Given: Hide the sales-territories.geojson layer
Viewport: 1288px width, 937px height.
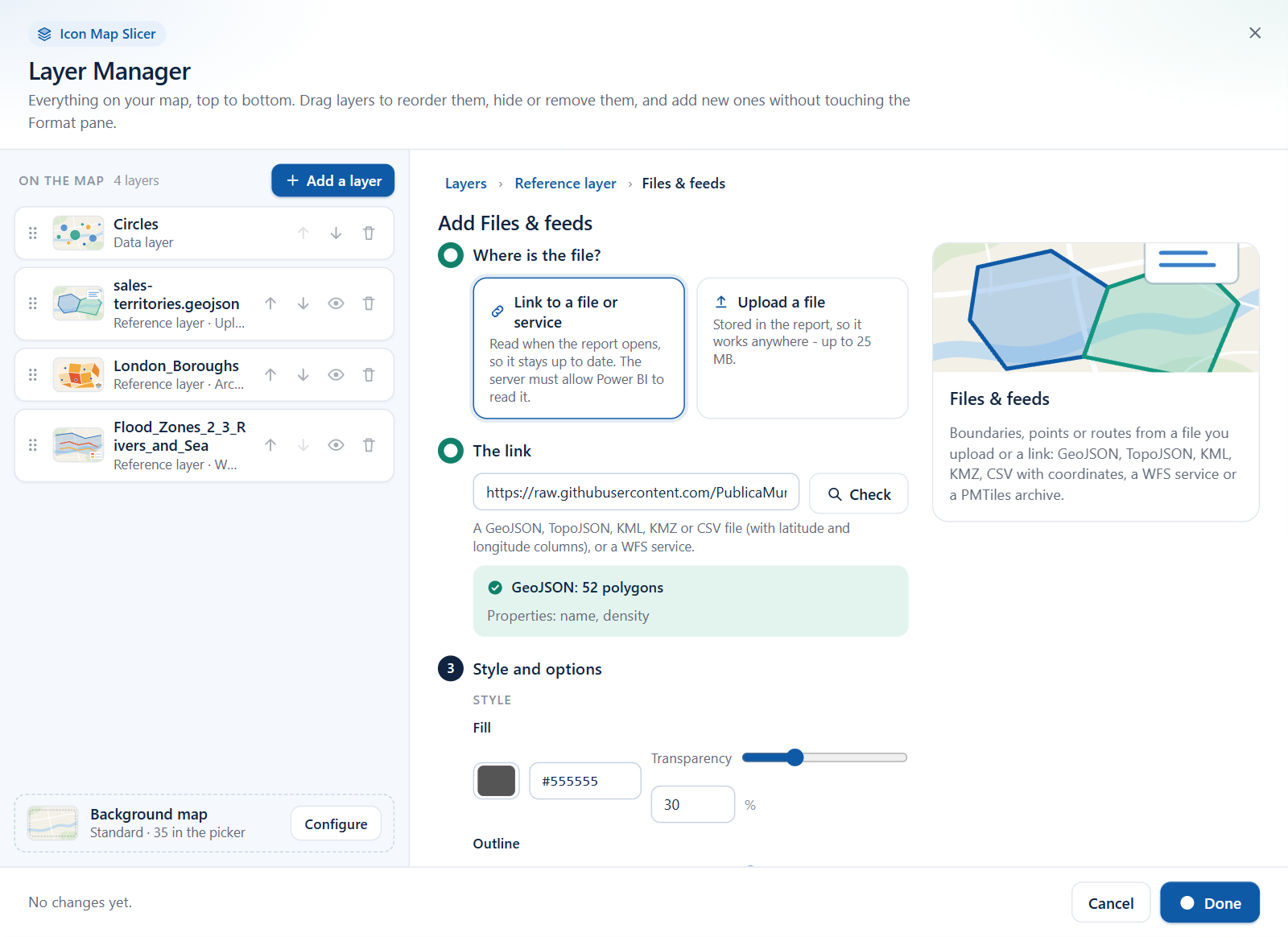Looking at the screenshot, I should point(336,303).
